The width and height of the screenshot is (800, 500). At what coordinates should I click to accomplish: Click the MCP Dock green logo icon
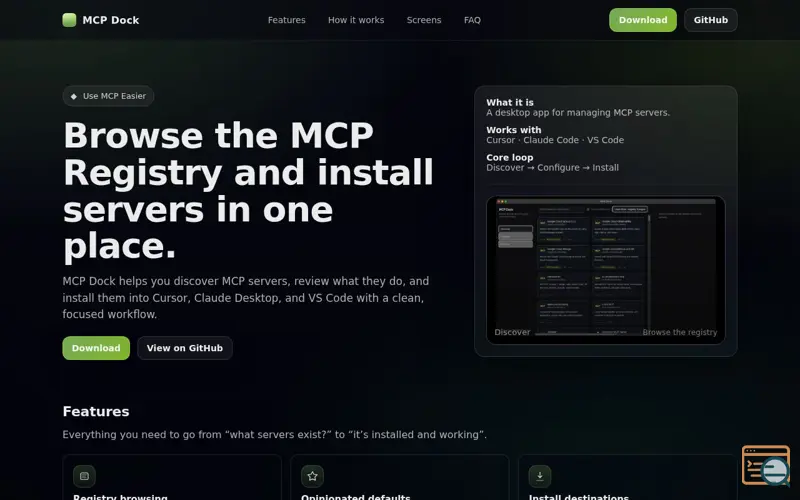coord(69,20)
